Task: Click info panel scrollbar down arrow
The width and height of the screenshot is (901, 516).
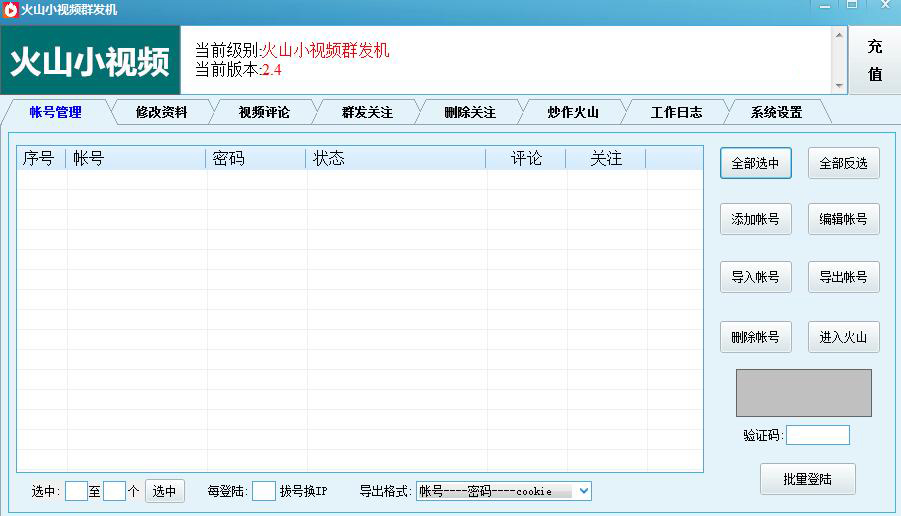Action: click(839, 86)
